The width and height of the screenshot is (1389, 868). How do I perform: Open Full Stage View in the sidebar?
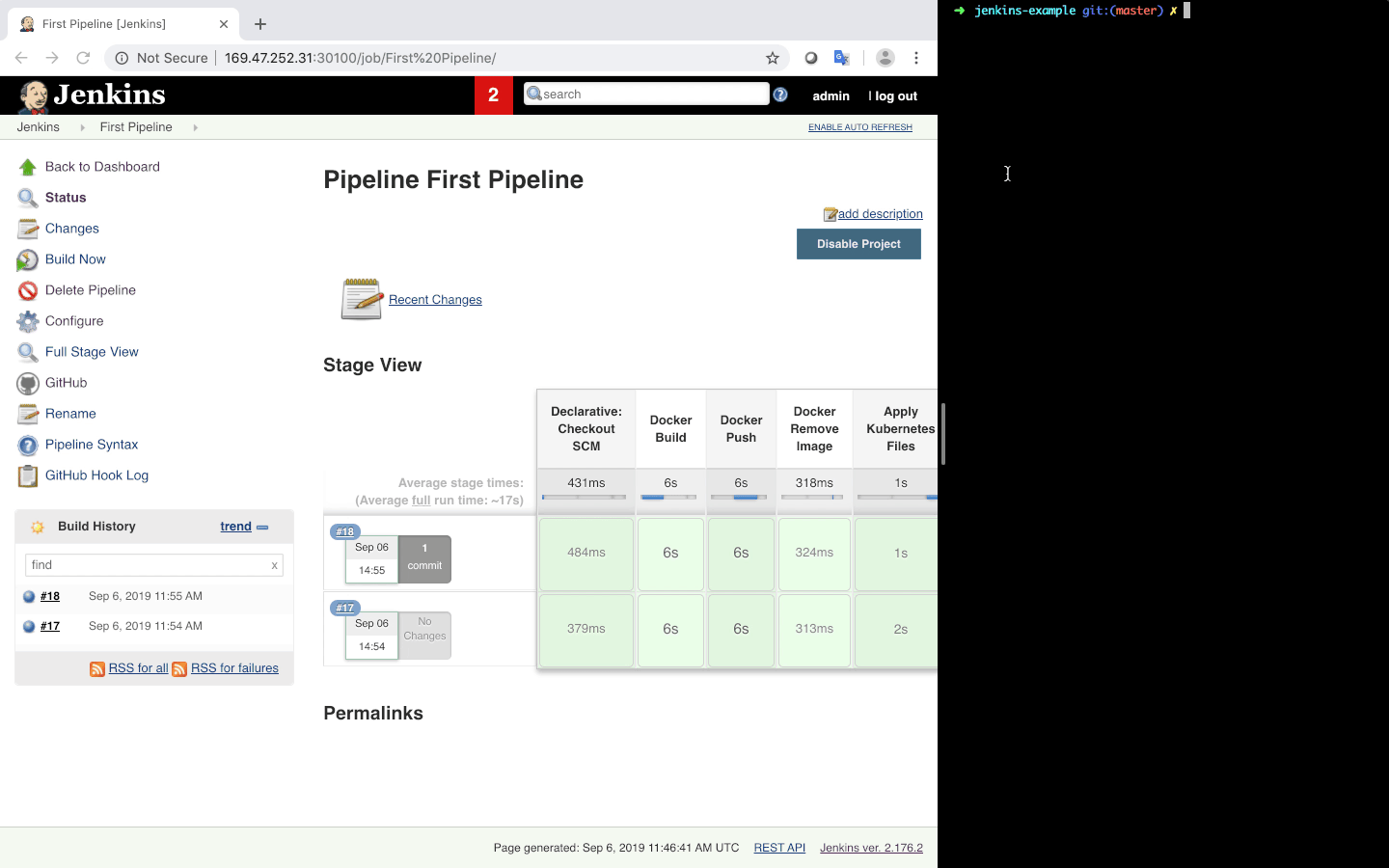[x=92, y=352]
